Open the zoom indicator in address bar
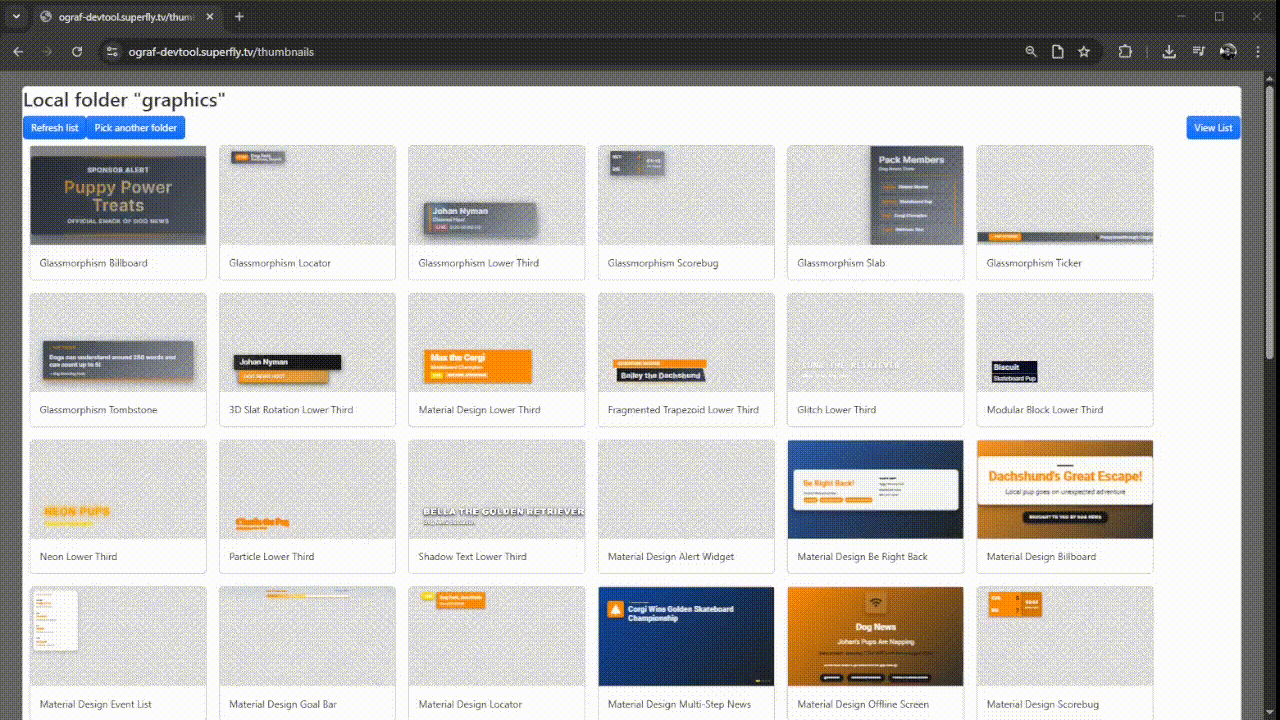The height and width of the screenshot is (720, 1280). pos(1031,52)
